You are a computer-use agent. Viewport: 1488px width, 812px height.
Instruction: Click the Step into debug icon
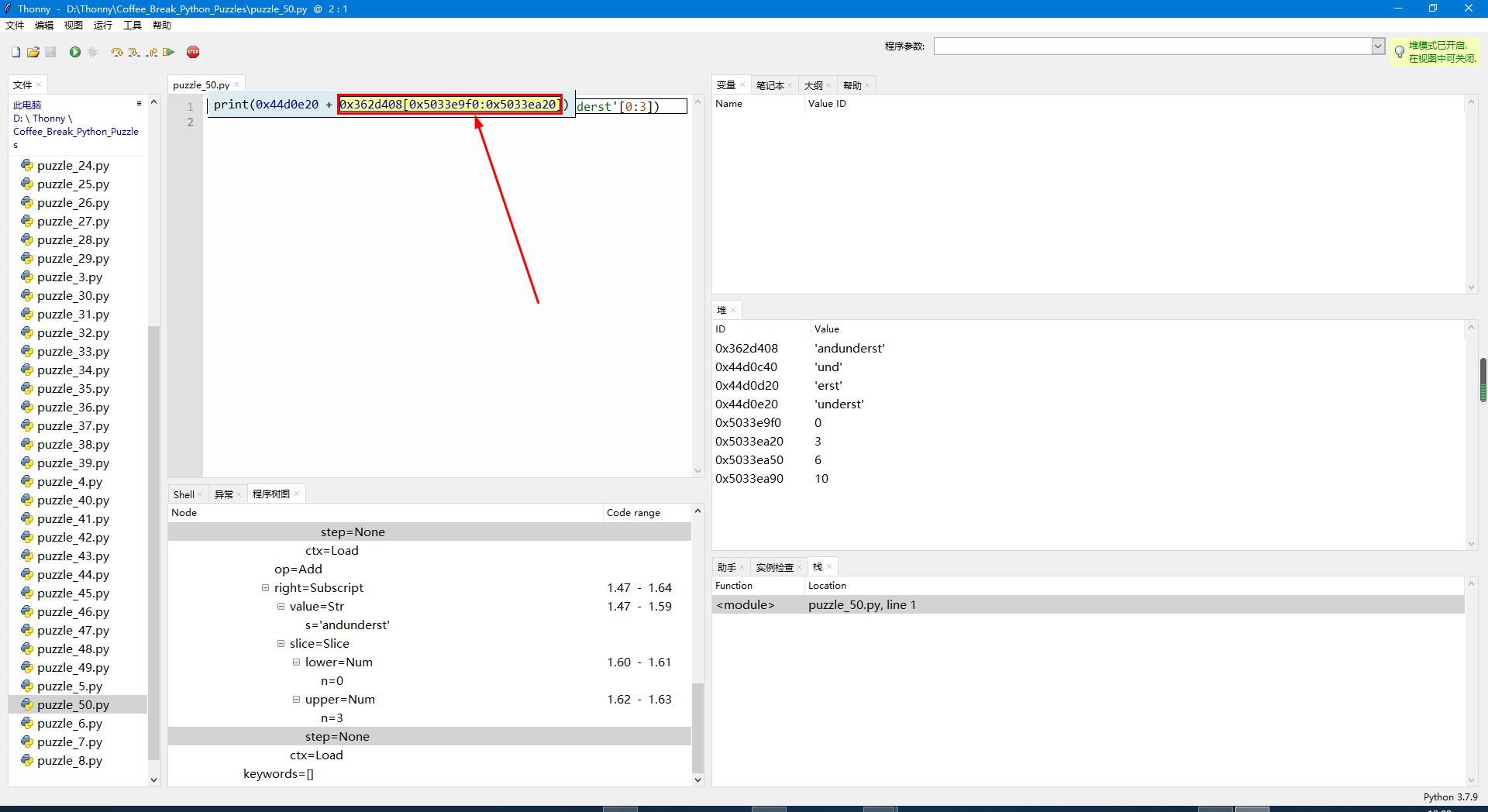pos(134,52)
